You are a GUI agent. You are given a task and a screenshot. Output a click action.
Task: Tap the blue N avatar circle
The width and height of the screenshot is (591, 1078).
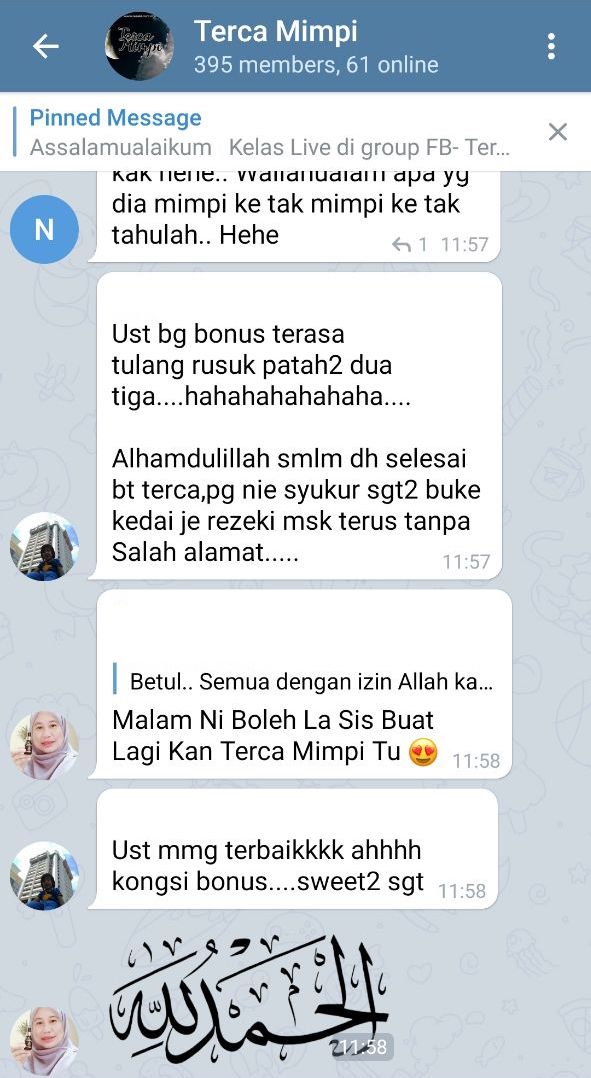44,230
